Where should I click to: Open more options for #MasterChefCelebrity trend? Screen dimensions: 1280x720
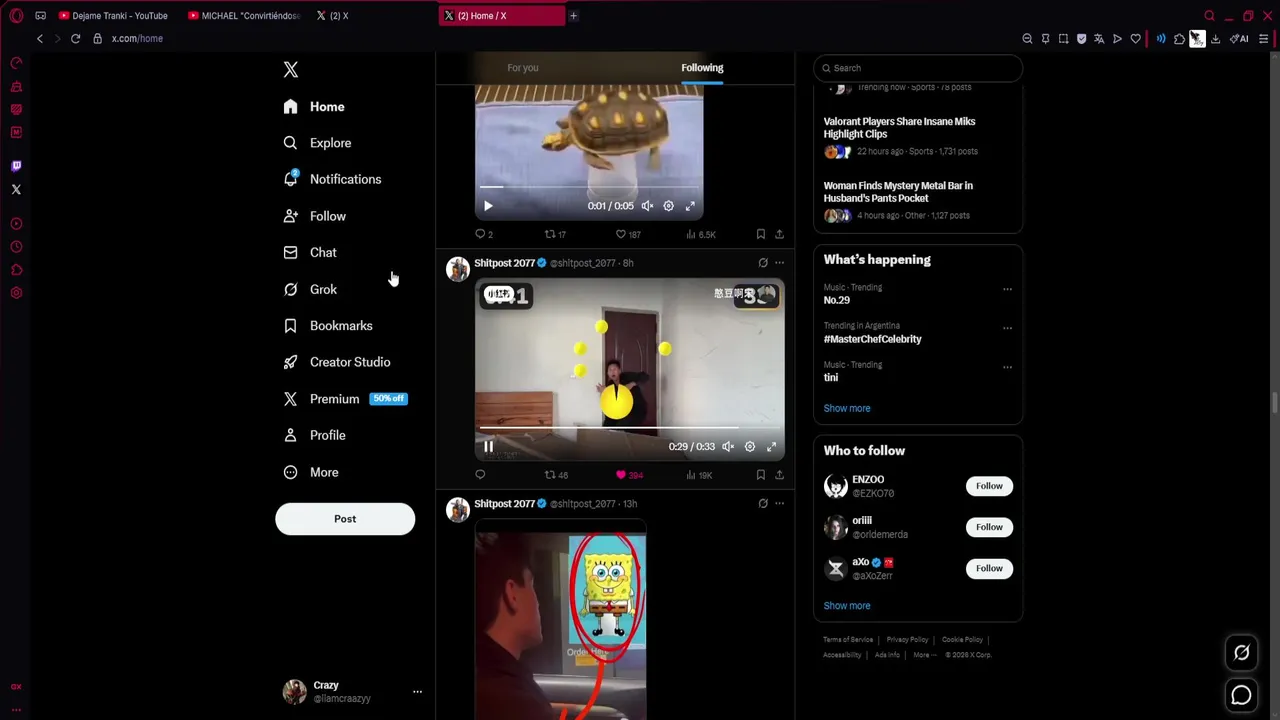pyautogui.click(x=1007, y=328)
